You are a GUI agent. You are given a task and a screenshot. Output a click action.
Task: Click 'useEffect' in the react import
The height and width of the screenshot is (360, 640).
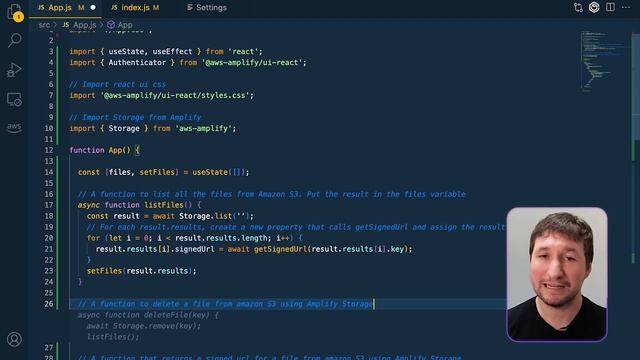click(172, 51)
